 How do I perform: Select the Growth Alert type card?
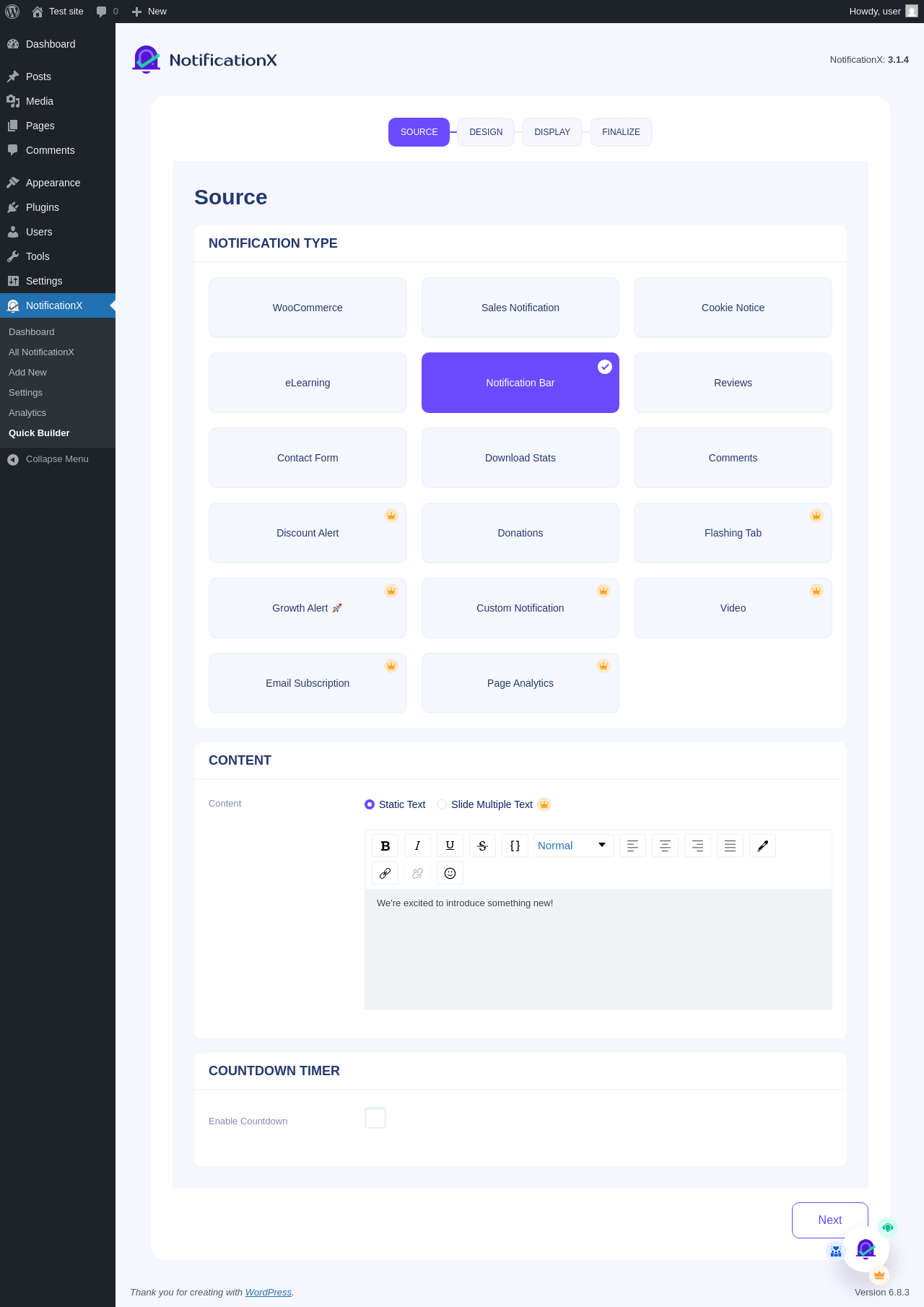pos(308,608)
